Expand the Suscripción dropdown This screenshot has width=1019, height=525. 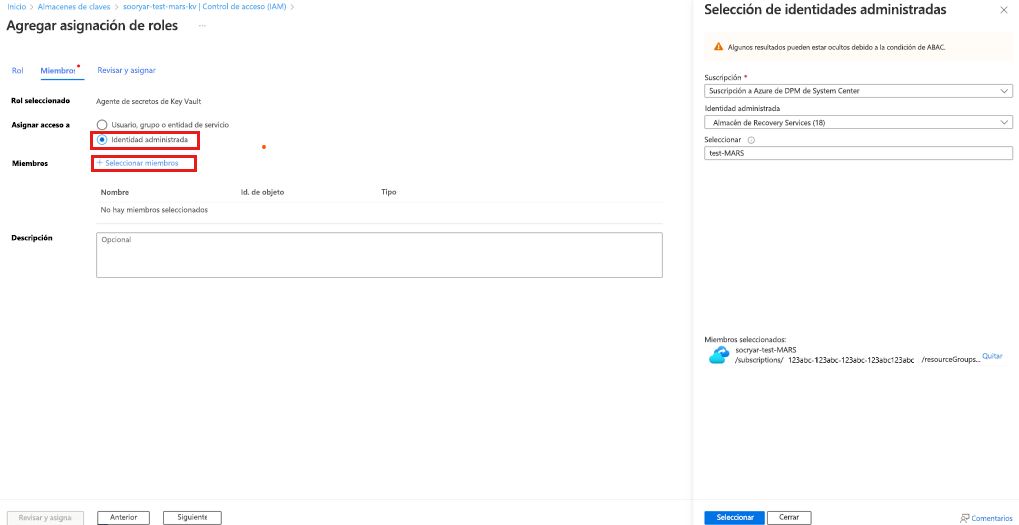pyautogui.click(x=858, y=91)
